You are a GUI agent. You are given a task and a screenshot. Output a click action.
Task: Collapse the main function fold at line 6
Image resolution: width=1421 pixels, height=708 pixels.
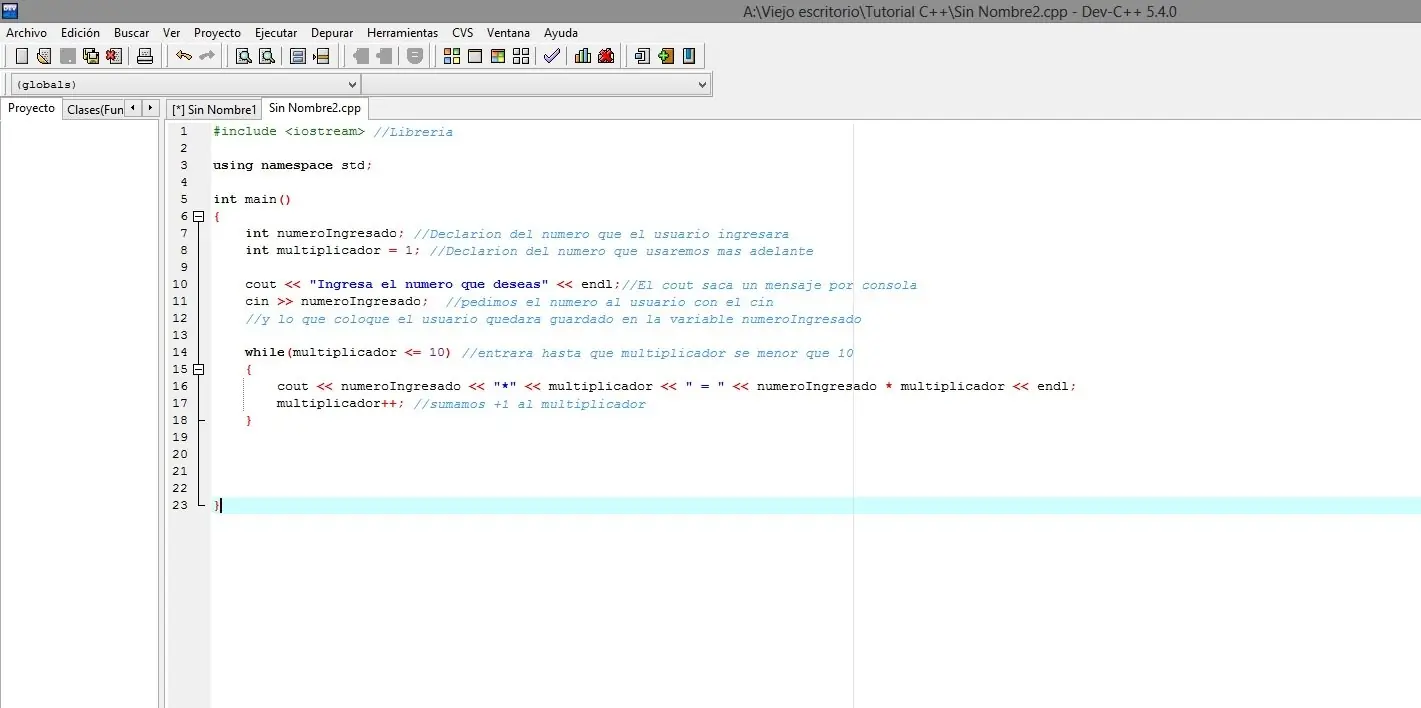tap(198, 216)
